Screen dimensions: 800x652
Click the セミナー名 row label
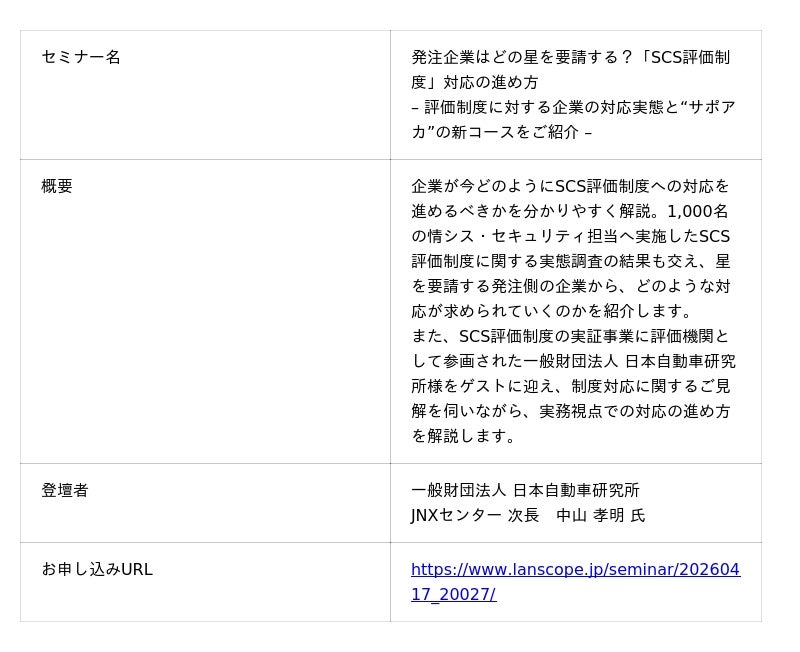(x=81, y=57)
